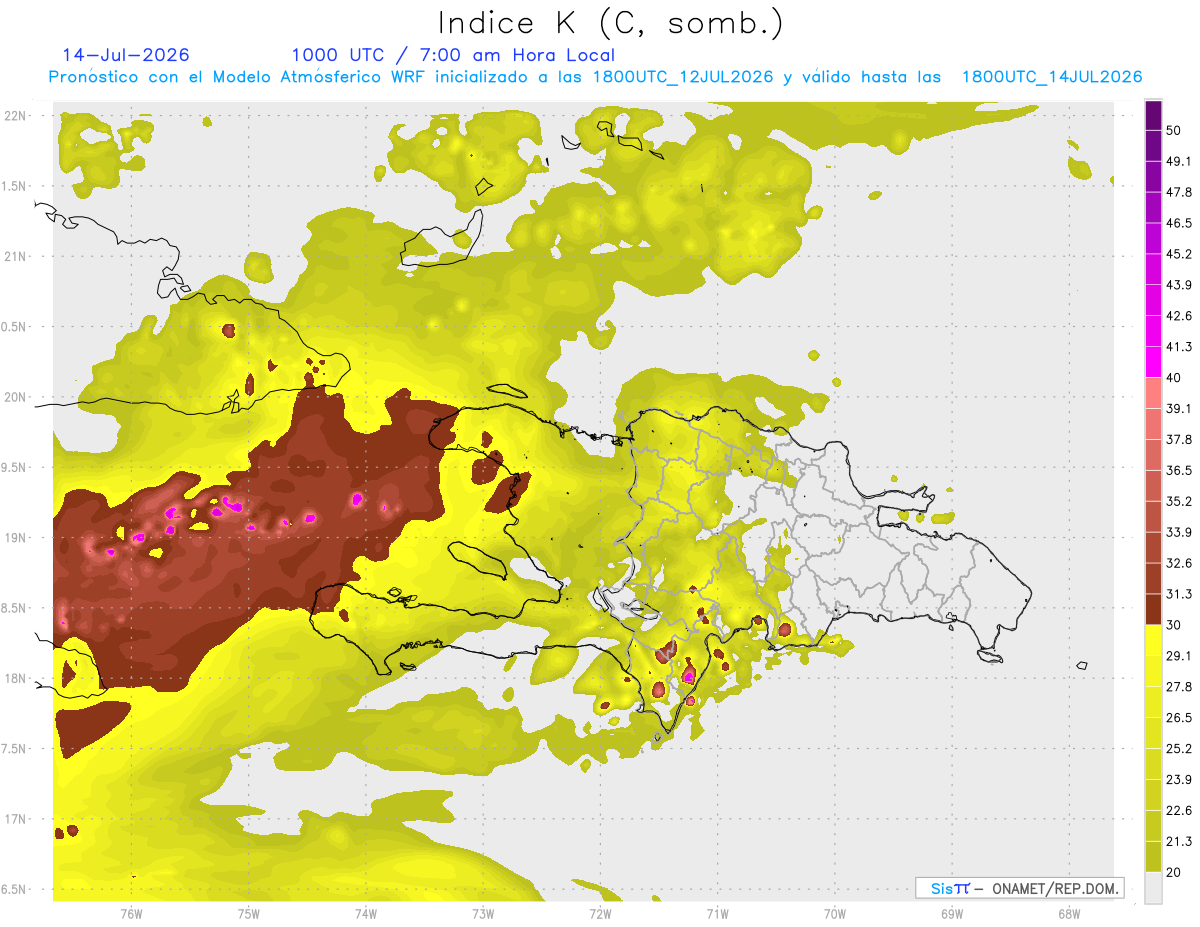
Task: Click legend value "26.5"
Action: coord(1179,718)
